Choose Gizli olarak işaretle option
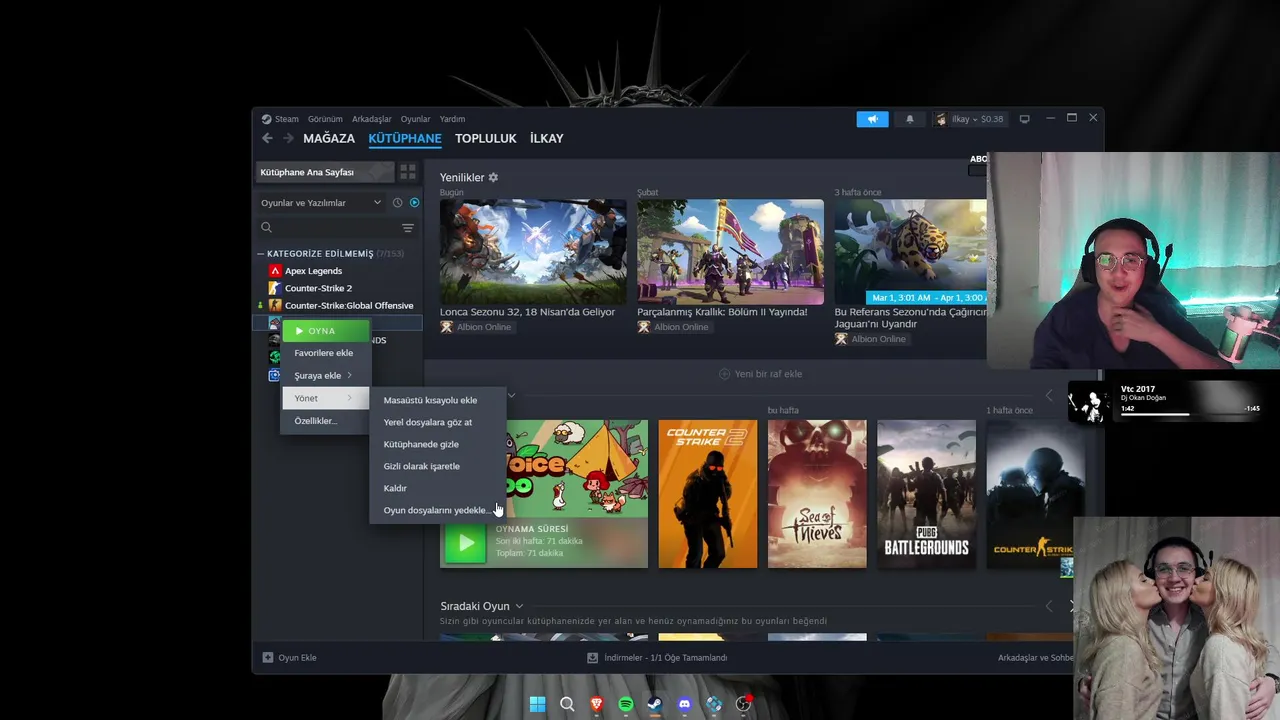The height and width of the screenshot is (720, 1280). coord(421,466)
